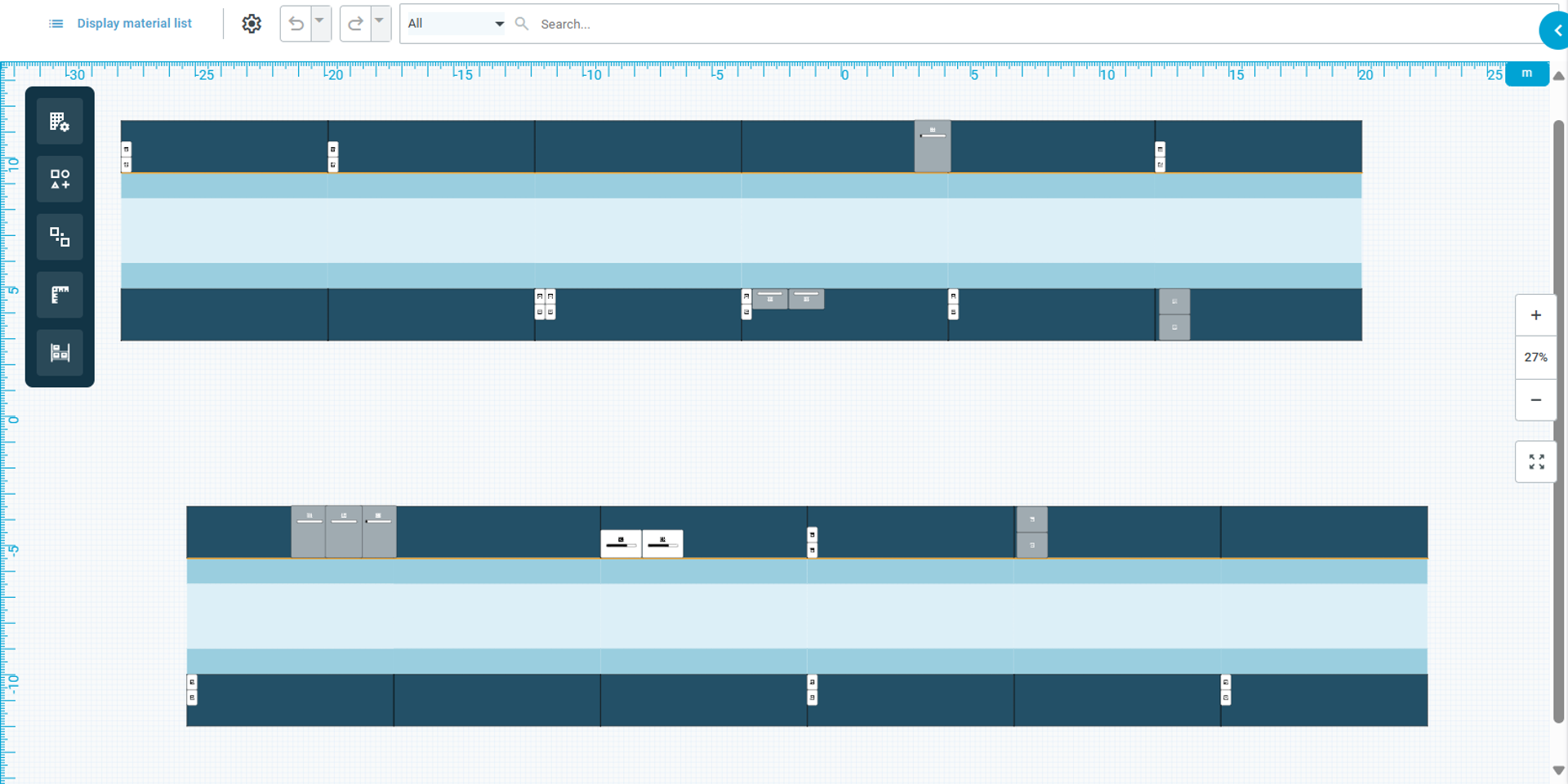Screen dimensions: 1568x784
Task: Activate the ruler measurement tool
Action: (60, 295)
